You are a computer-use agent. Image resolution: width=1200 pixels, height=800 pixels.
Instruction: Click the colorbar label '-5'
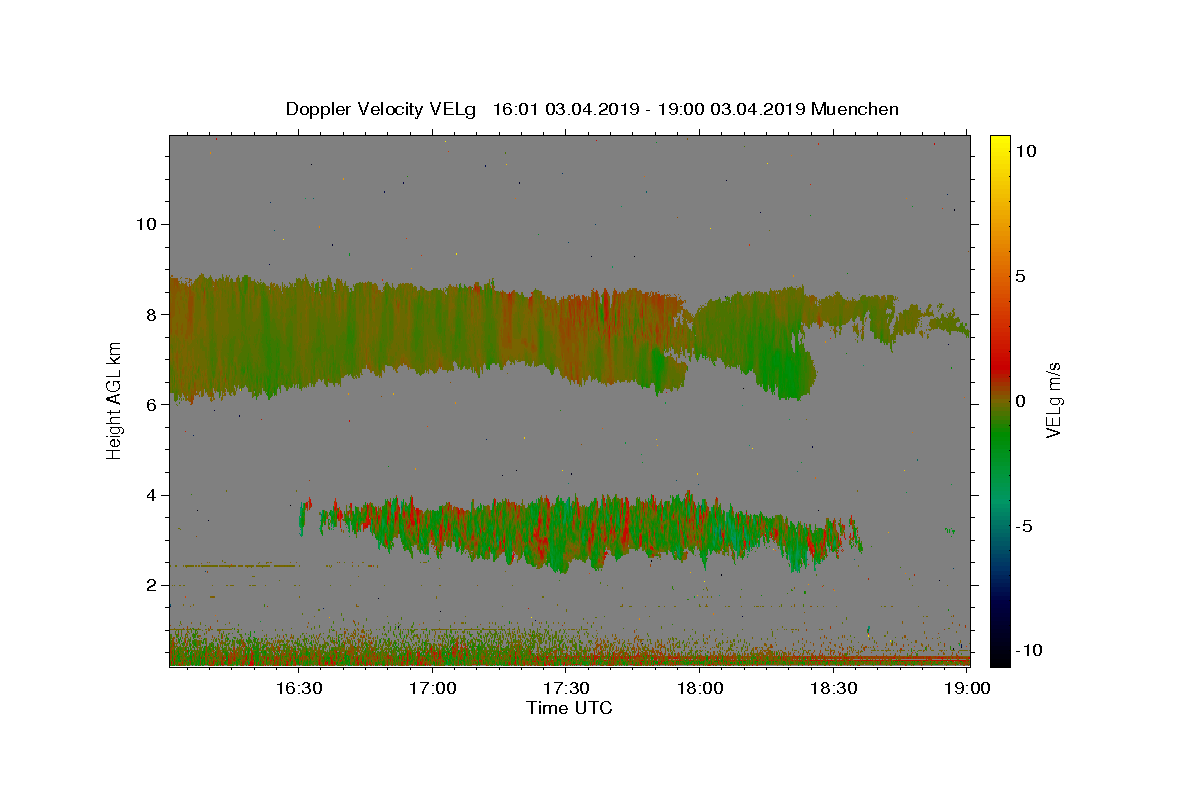[x=1024, y=526]
